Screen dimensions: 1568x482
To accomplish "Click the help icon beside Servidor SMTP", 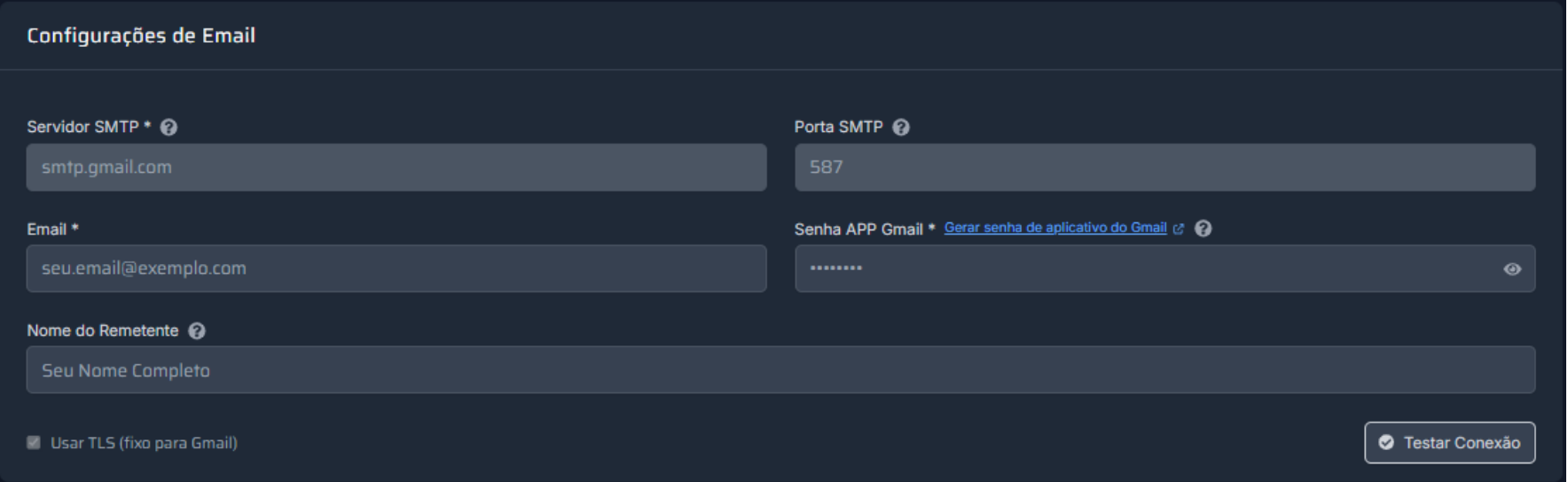I will coord(169,128).
